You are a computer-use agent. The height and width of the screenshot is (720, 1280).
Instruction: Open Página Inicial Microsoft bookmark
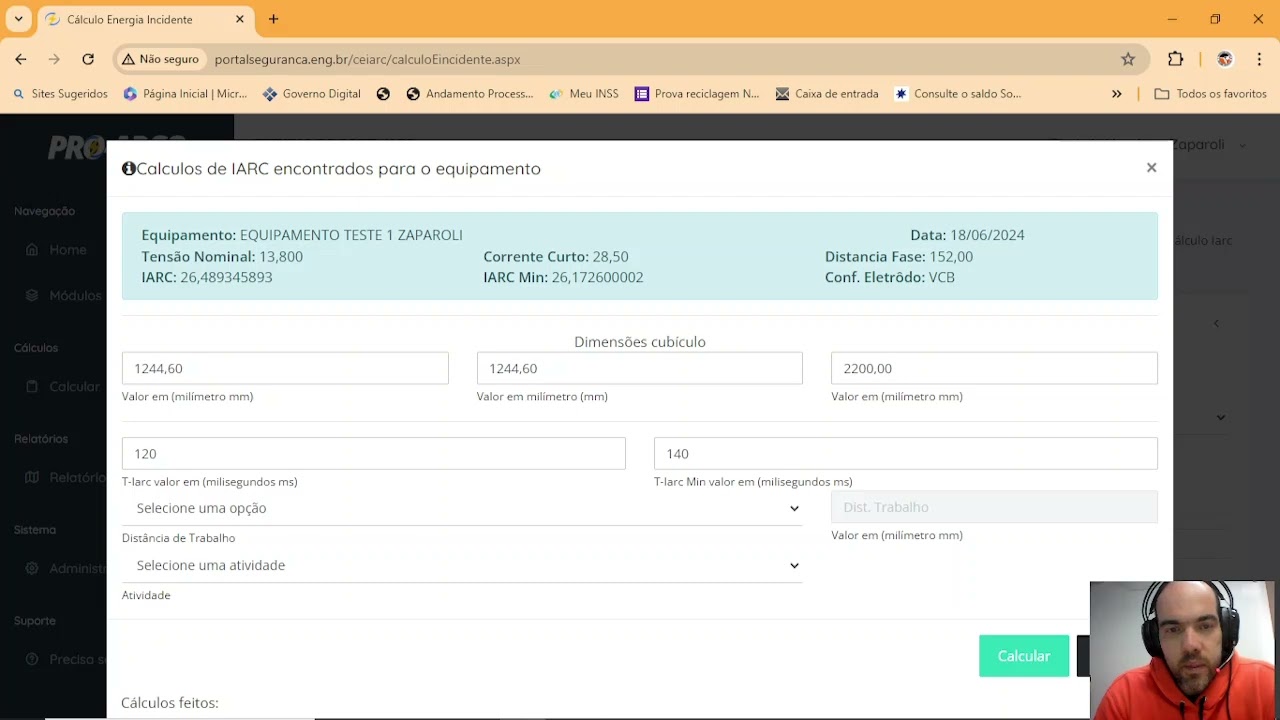click(185, 94)
